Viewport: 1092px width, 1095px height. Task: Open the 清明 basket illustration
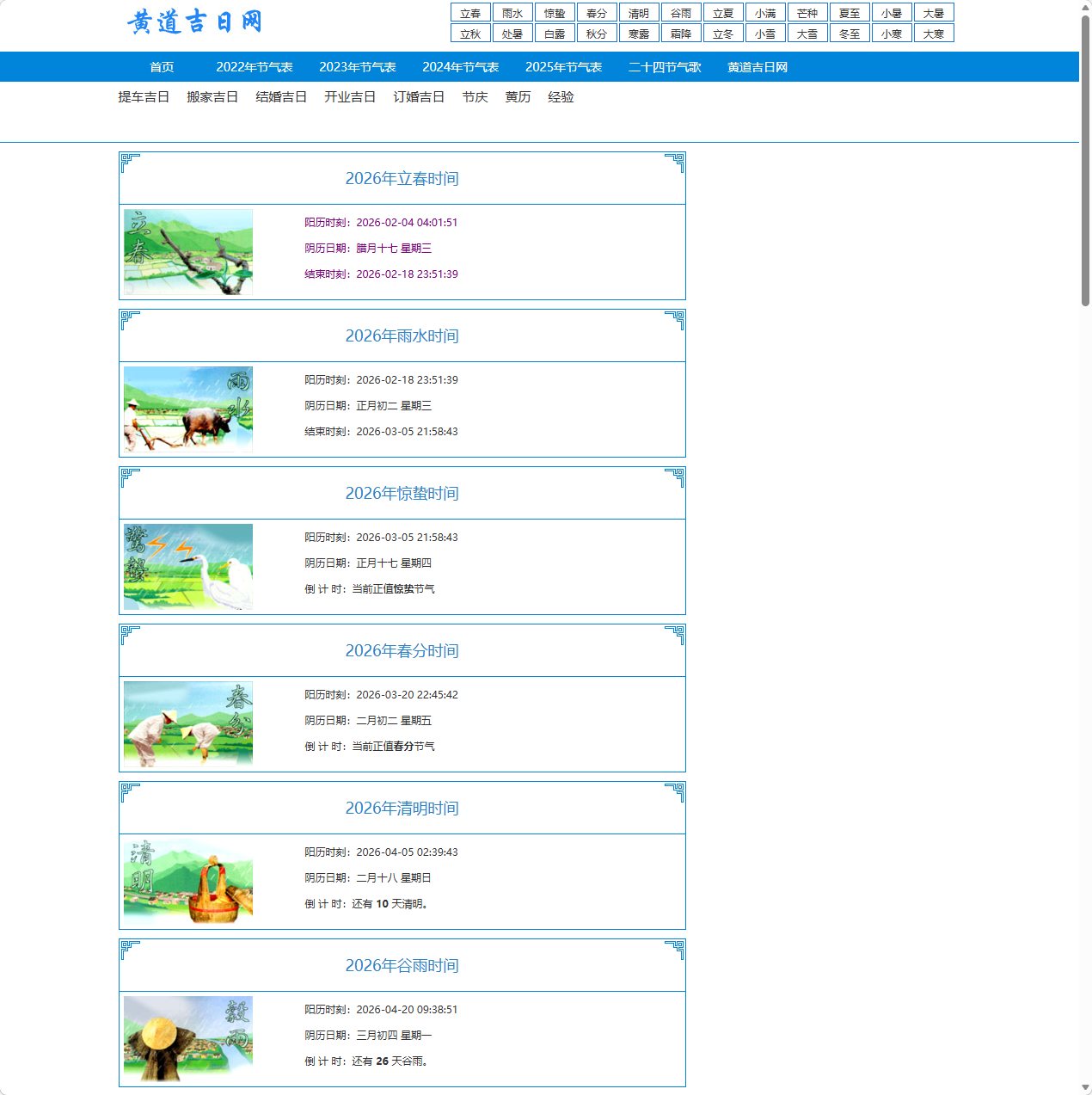188,882
